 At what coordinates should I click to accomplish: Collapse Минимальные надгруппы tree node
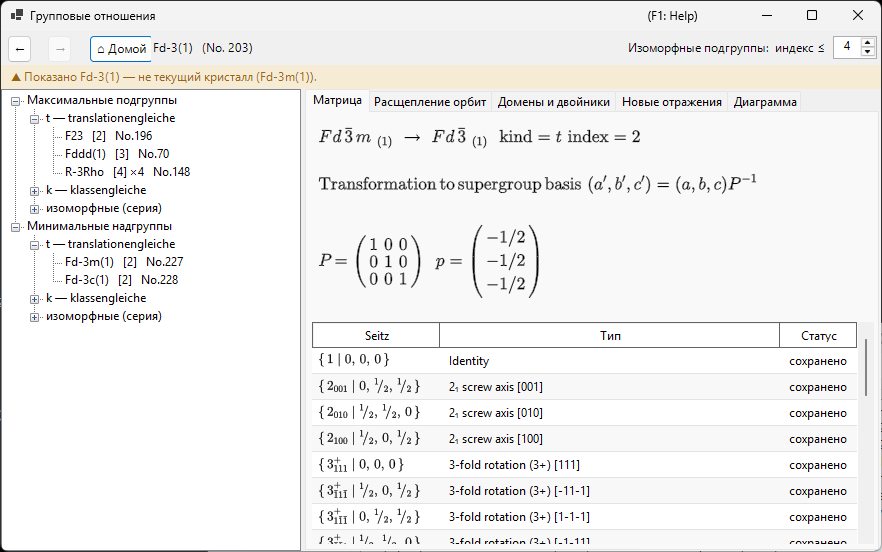[x=16, y=227]
